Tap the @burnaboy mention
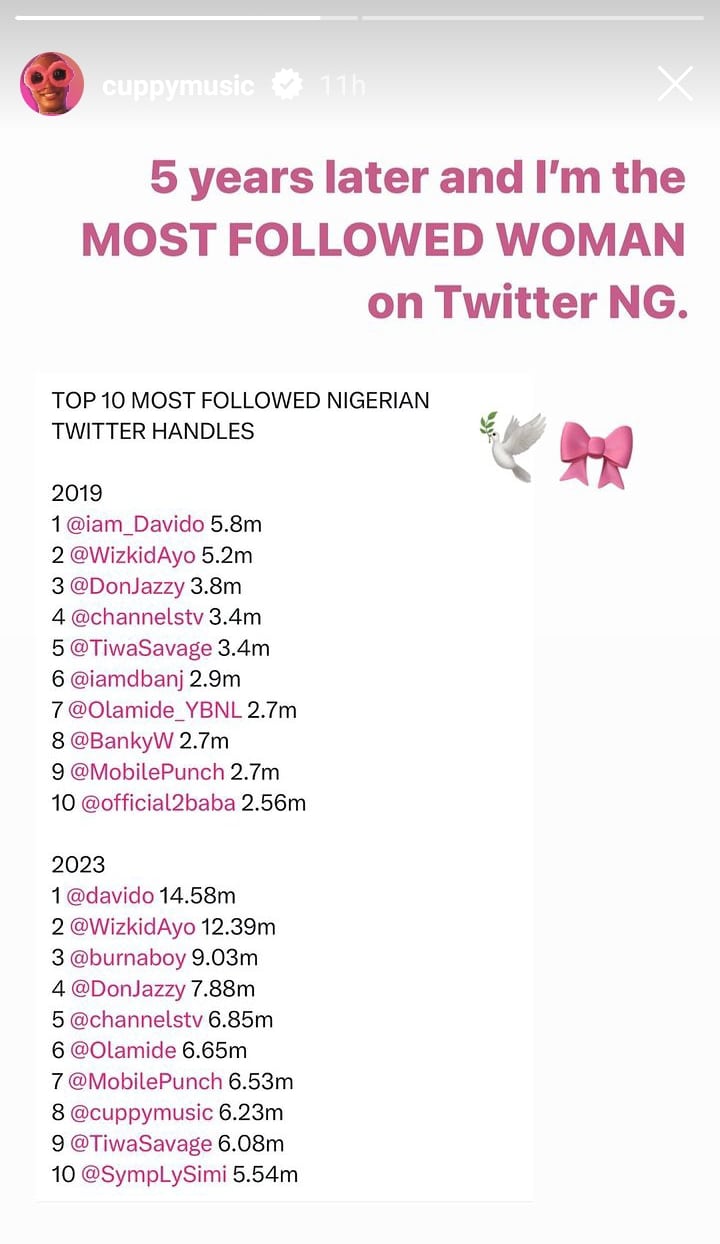Screen dimensions: 720x1244 127,958
